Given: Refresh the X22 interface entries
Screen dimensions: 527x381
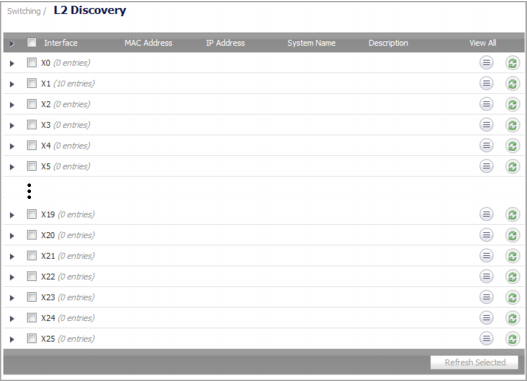Looking at the screenshot, I should (512, 277).
